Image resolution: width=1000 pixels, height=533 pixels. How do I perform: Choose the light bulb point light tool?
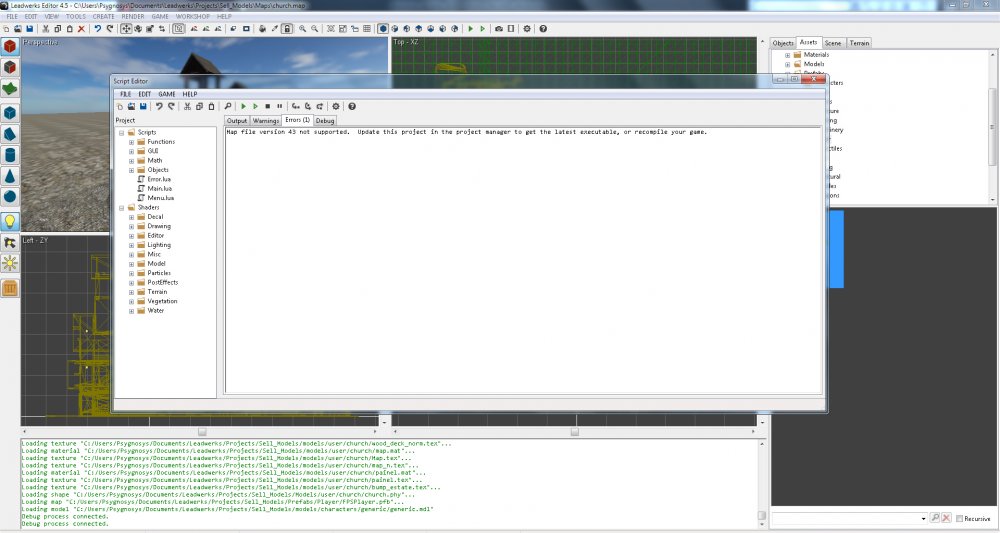click(10, 221)
